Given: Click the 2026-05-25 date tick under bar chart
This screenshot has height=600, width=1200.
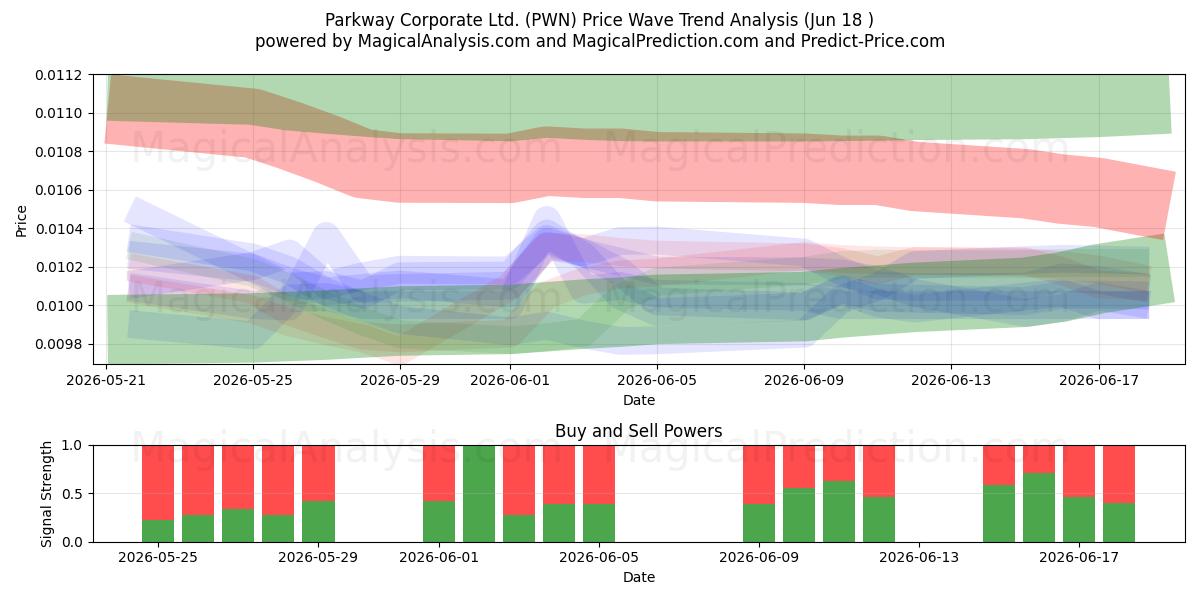Looking at the screenshot, I should click(x=158, y=557).
